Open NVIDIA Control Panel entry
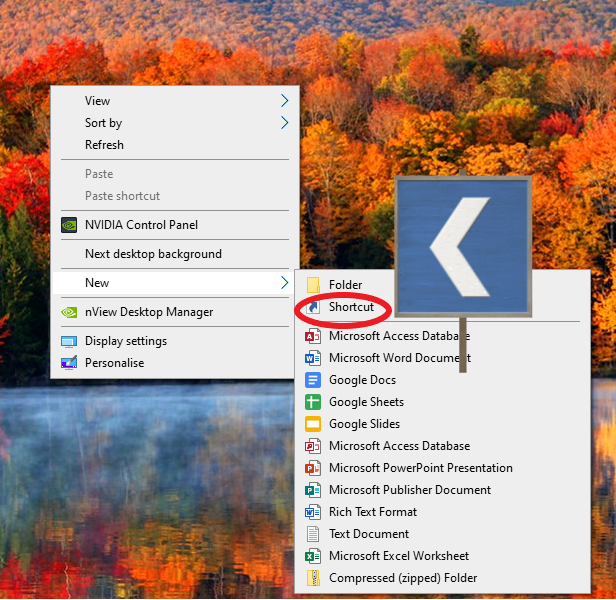This screenshot has width=616, height=600. click(175, 225)
